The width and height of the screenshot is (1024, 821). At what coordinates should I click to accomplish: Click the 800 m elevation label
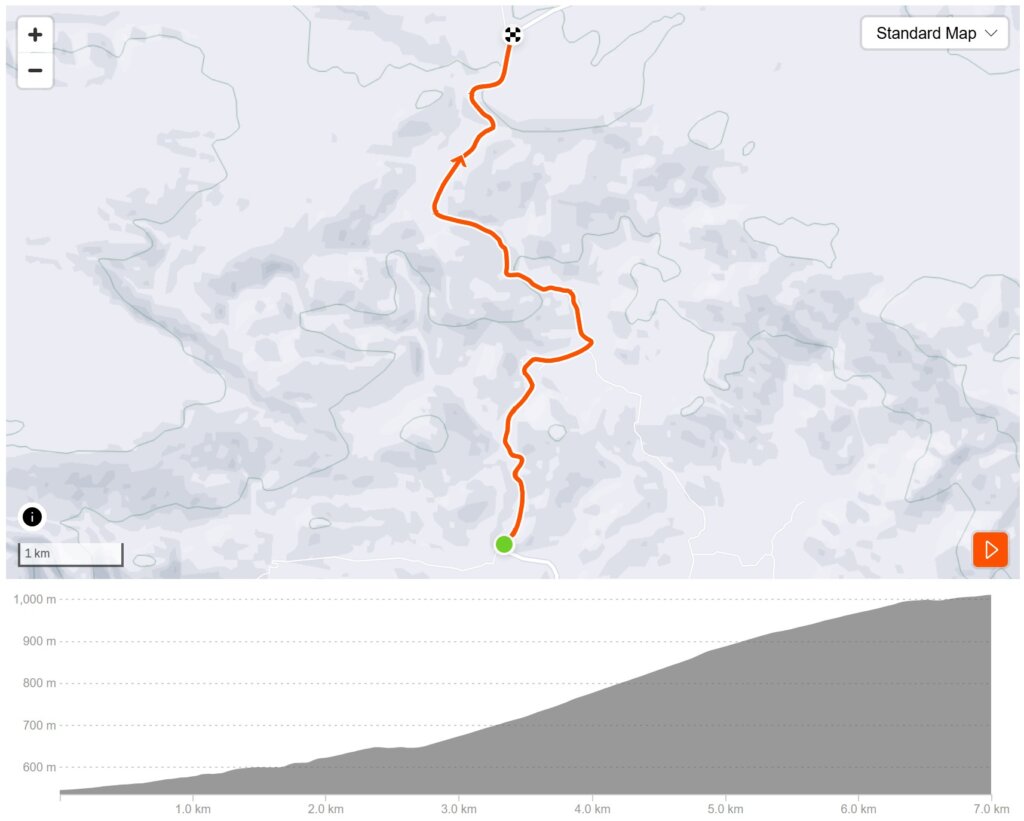coord(40,683)
